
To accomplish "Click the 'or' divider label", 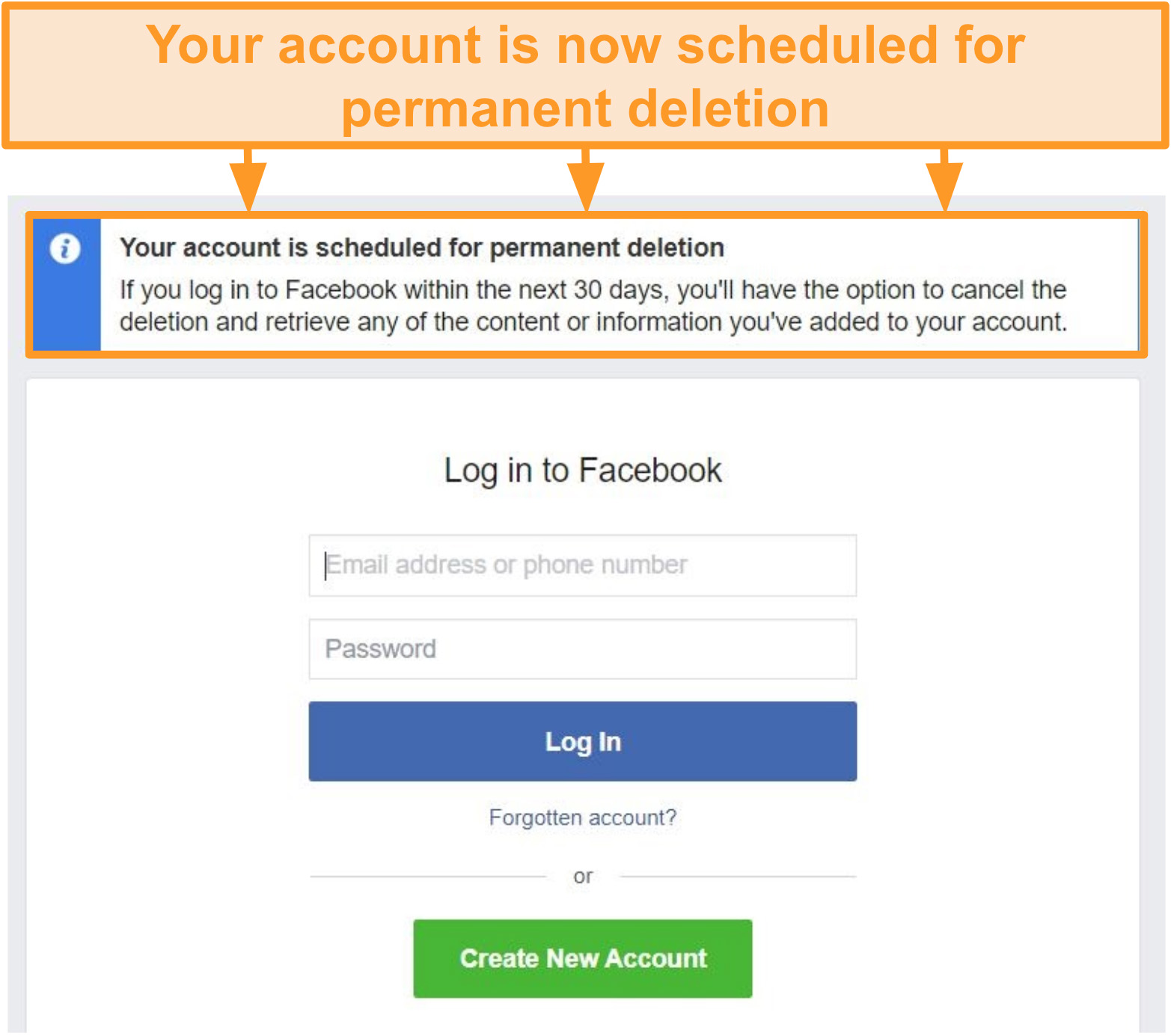I will pyautogui.click(x=583, y=876).
